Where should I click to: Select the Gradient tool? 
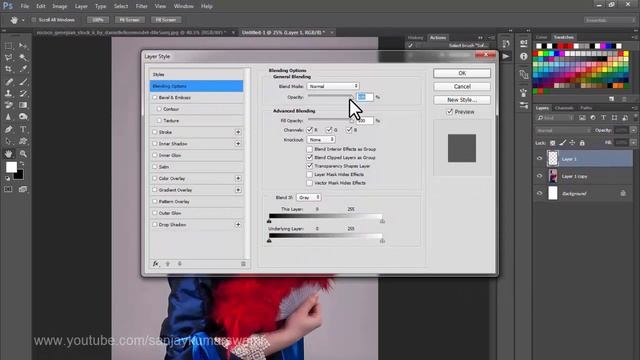point(23,105)
